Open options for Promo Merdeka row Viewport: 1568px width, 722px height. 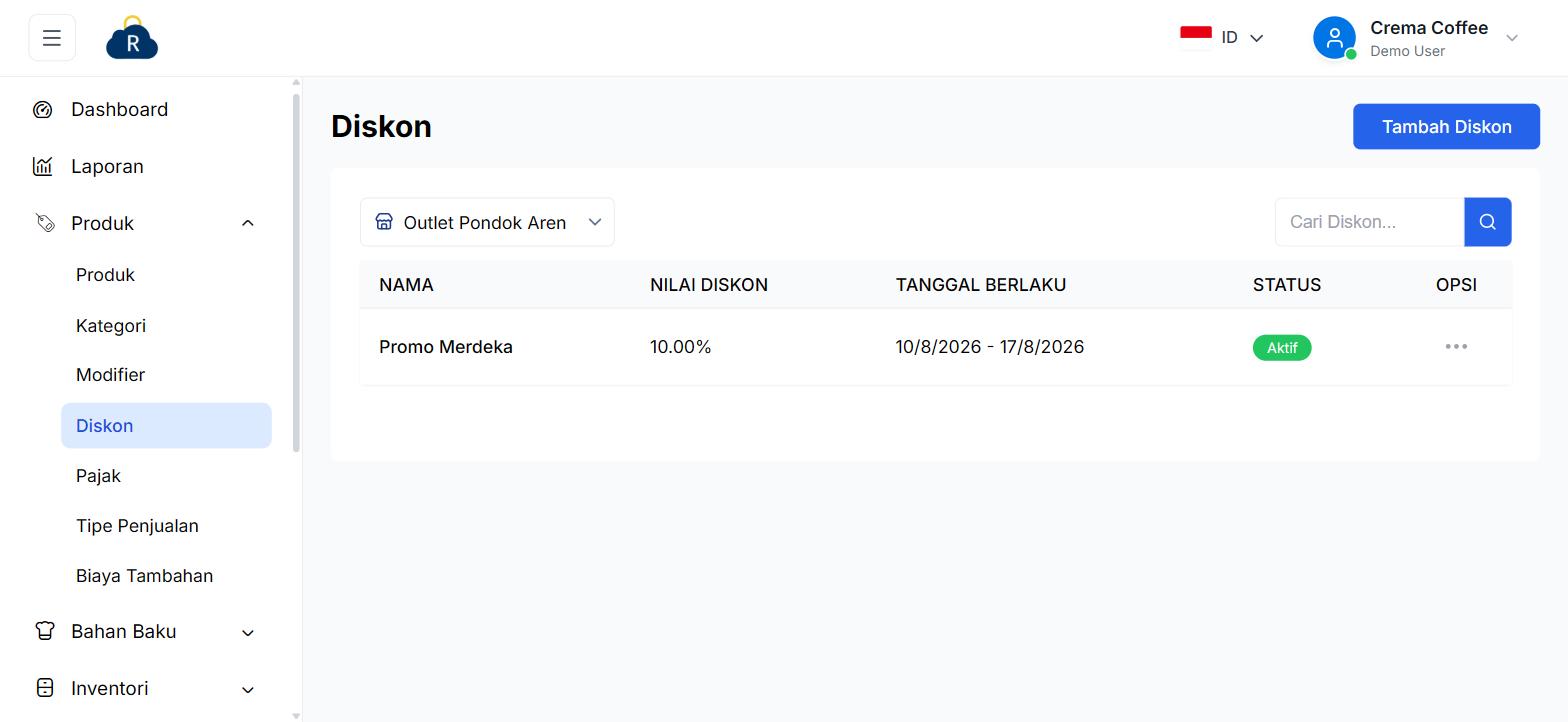(x=1456, y=347)
